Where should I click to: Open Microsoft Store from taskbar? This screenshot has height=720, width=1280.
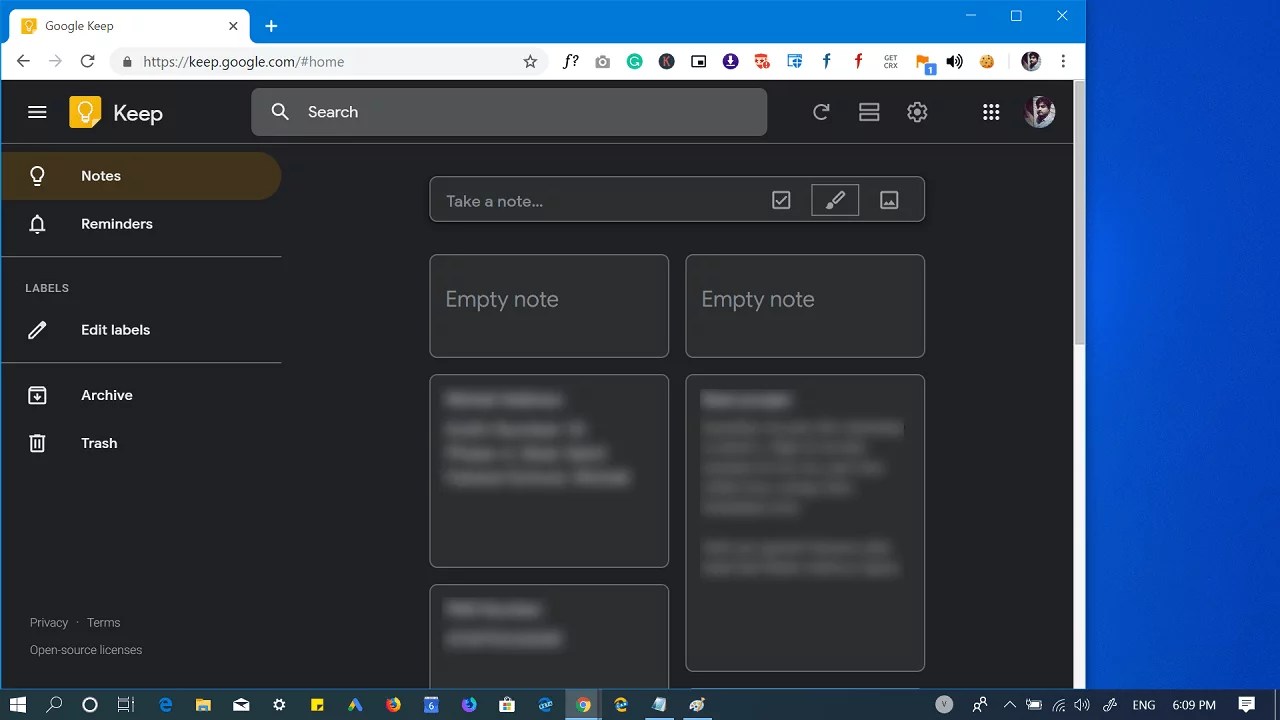[507, 704]
